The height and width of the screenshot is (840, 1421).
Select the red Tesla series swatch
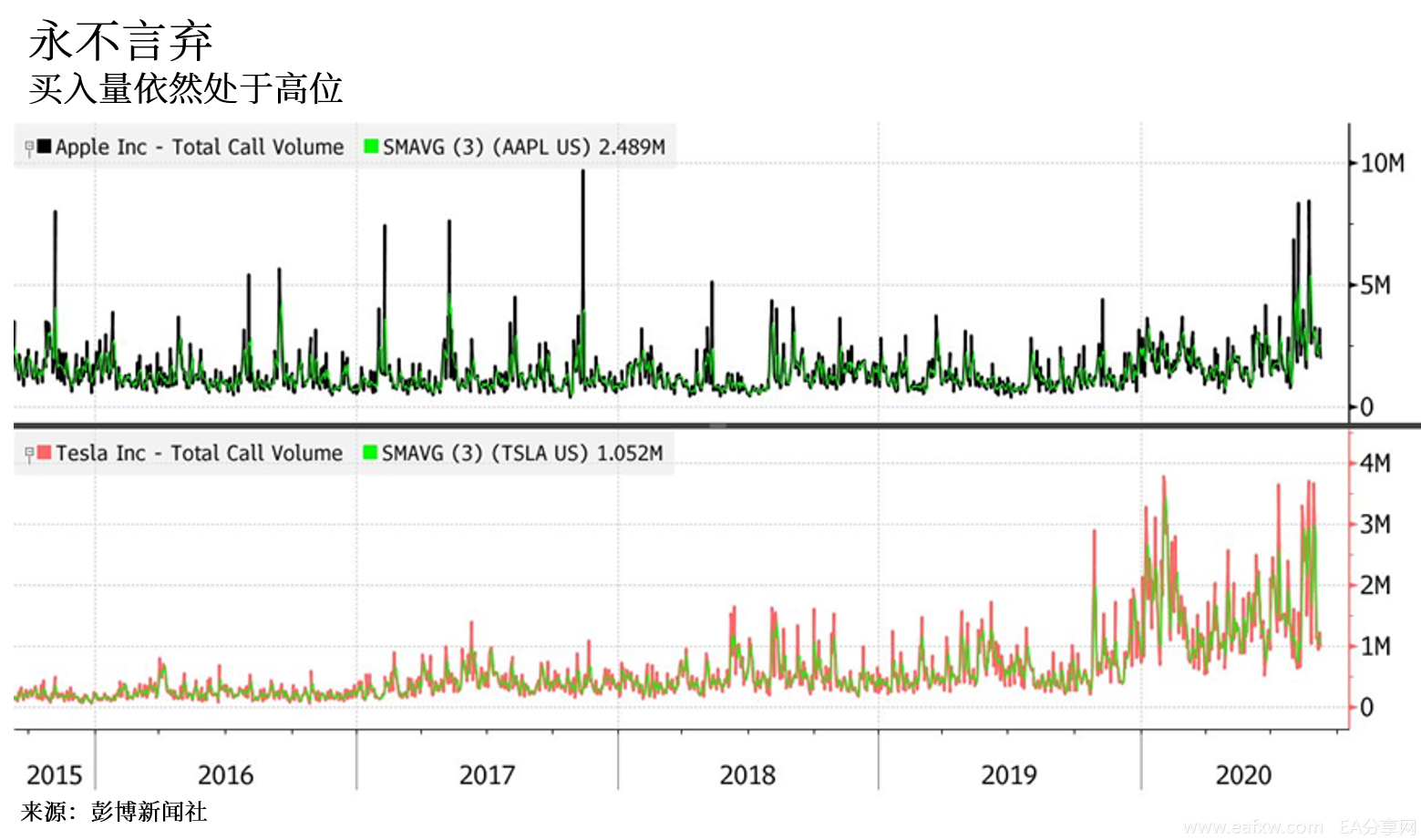click(44, 453)
